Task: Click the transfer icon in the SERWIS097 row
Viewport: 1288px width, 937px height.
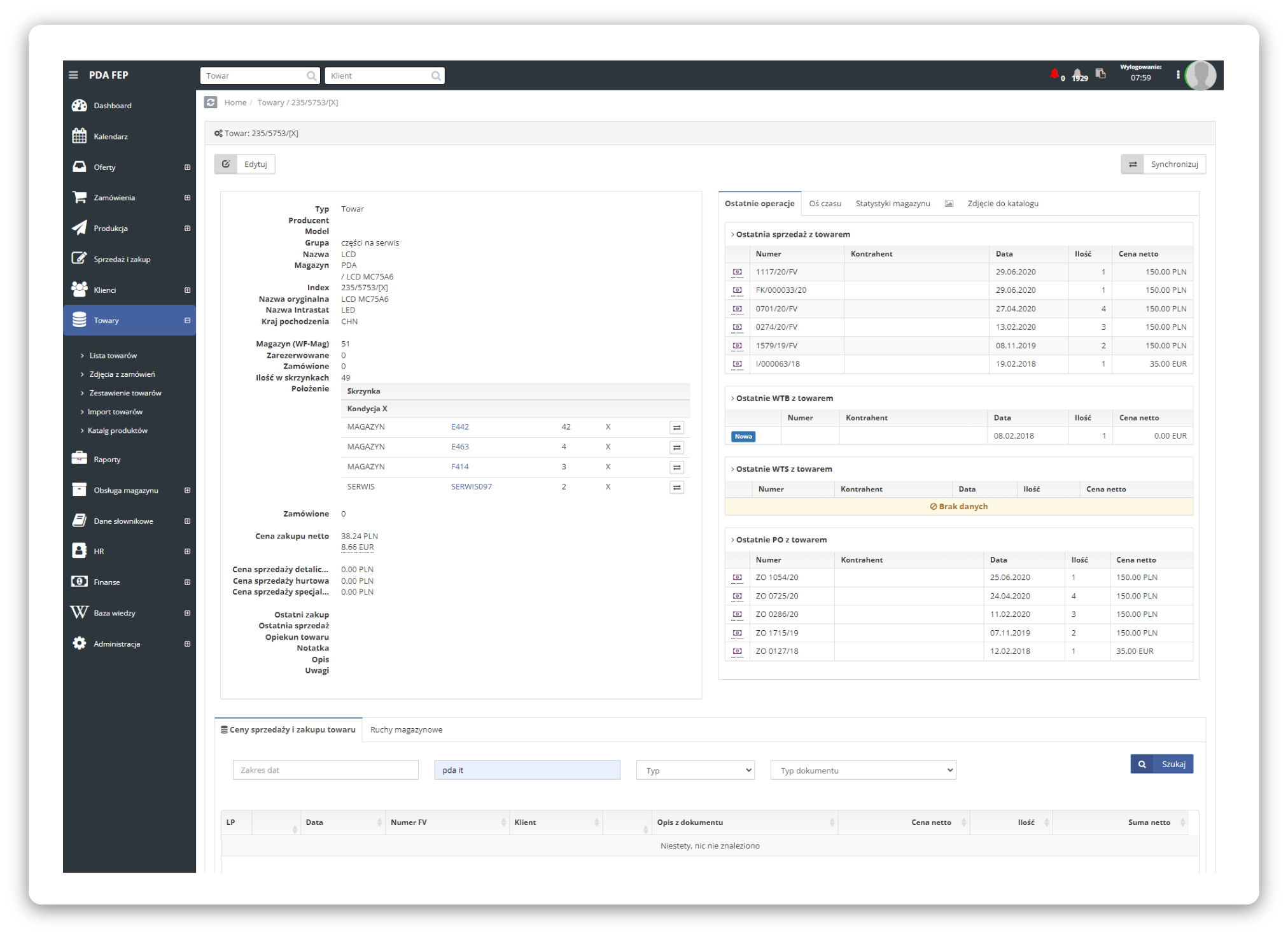Action: 676,488
